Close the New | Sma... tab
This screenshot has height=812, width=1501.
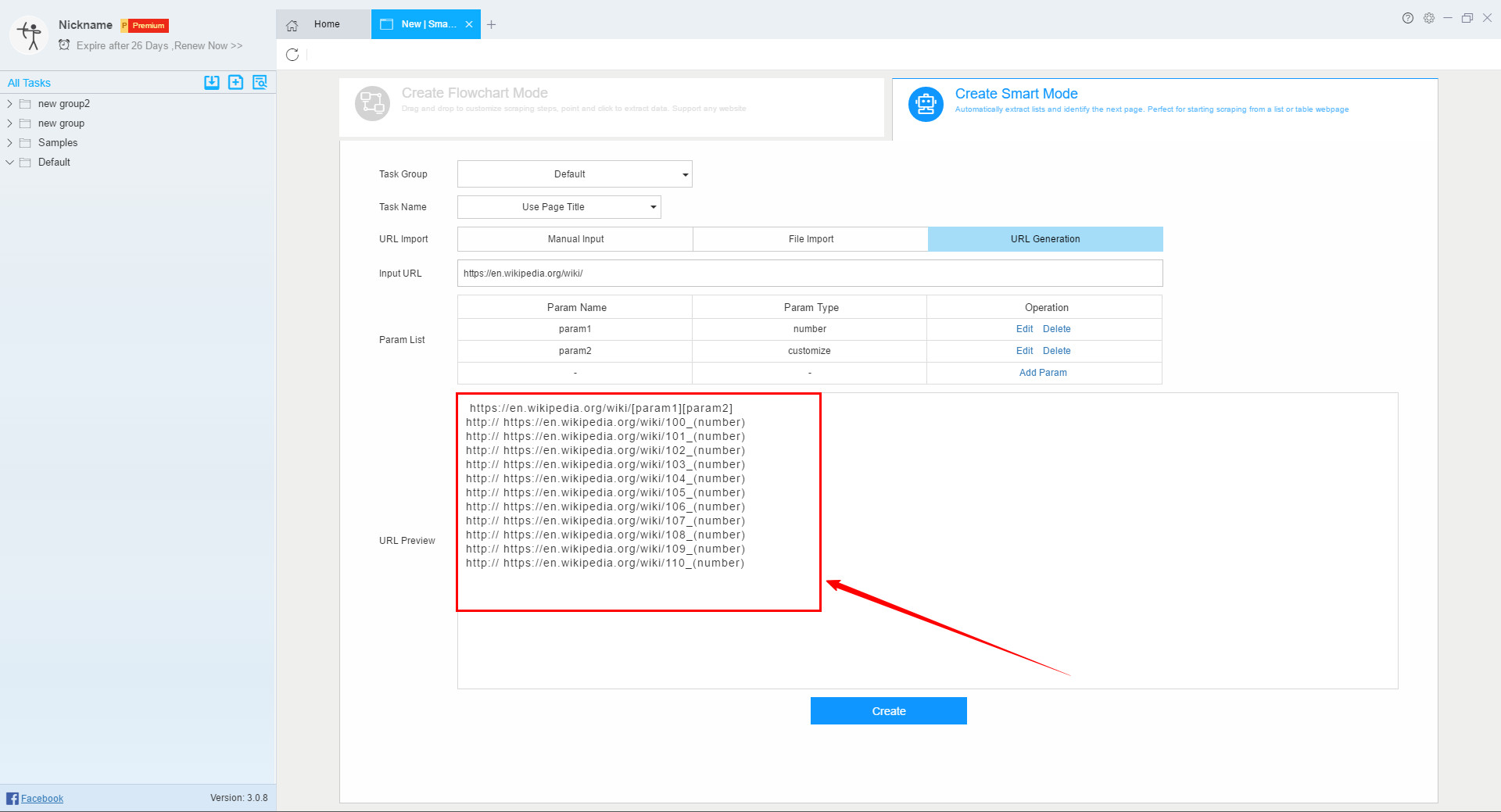(x=469, y=24)
